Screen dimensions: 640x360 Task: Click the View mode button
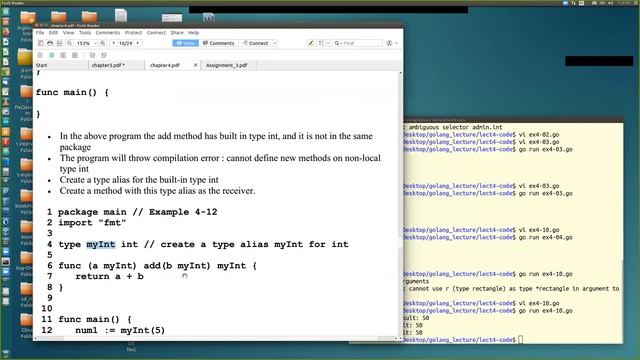click(185, 43)
